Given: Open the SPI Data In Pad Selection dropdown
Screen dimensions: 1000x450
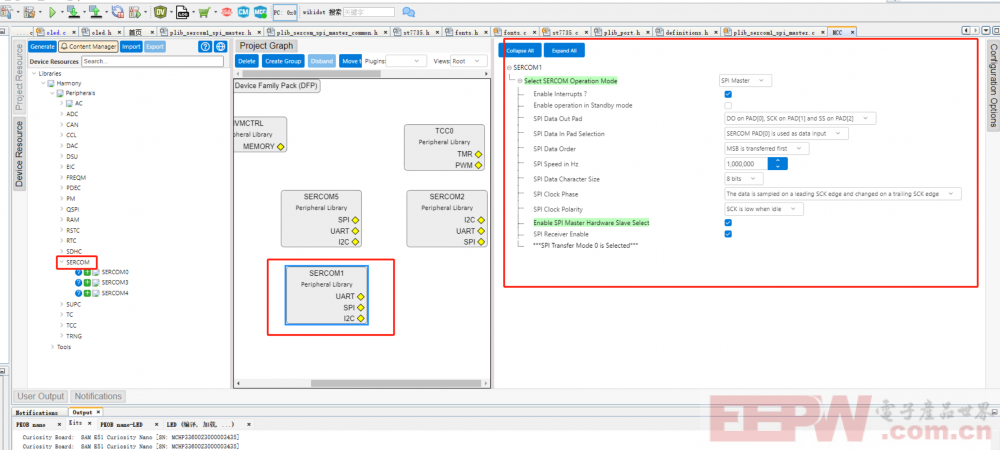Looking at the screenshot, I should 786,133.
